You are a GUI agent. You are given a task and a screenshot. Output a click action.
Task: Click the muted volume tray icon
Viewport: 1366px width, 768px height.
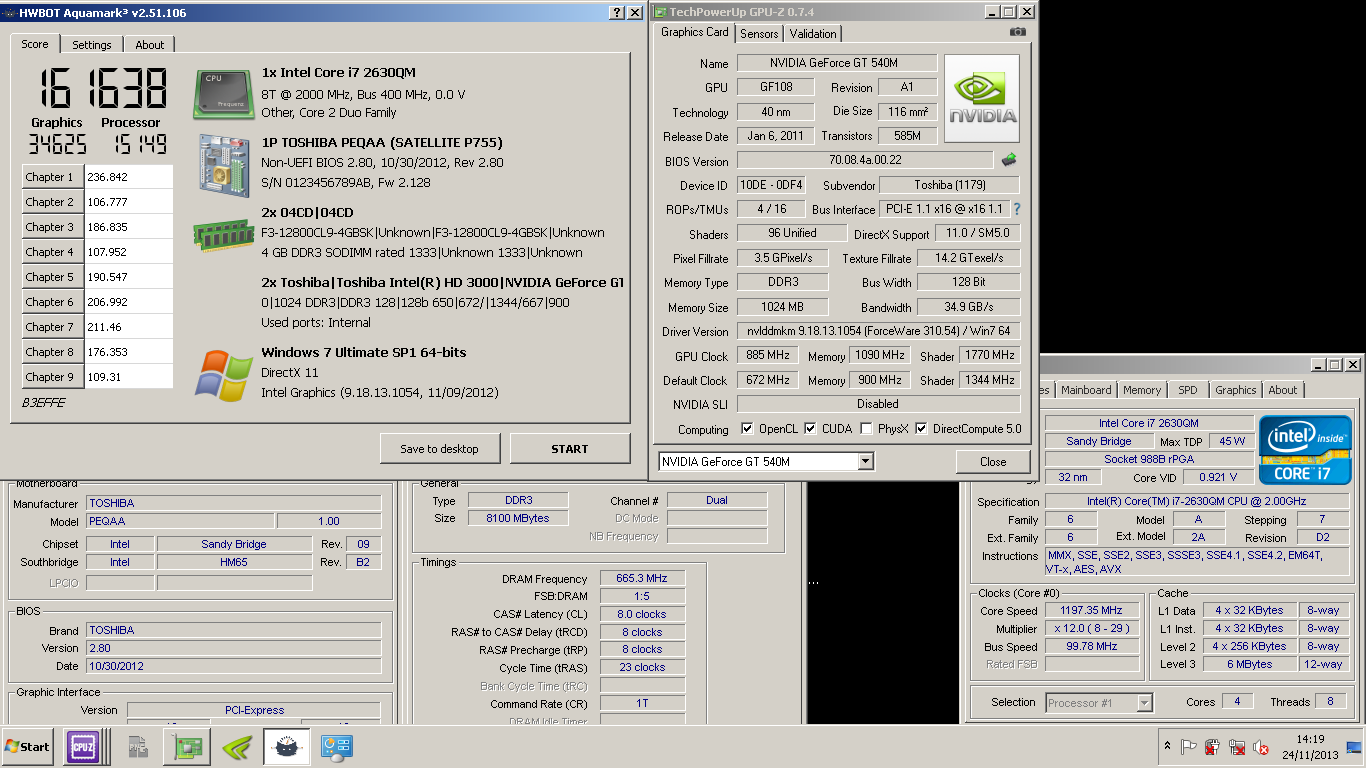click(x=1261, y=747)
